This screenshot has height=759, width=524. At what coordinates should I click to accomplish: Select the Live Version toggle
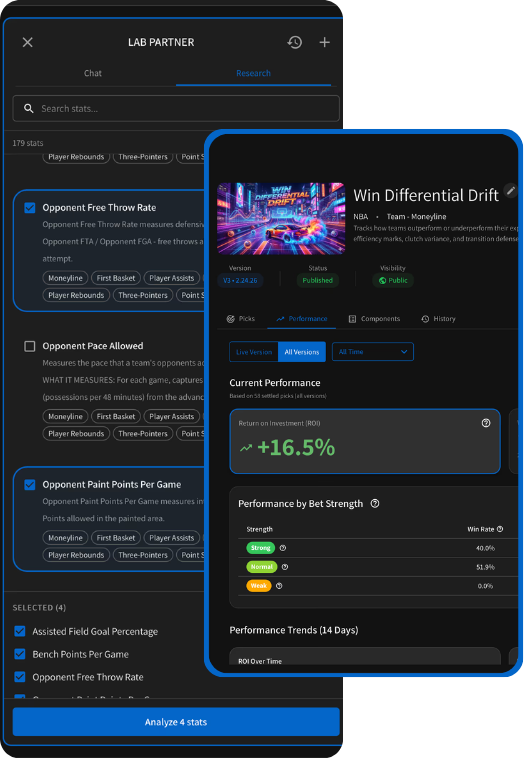254,352
